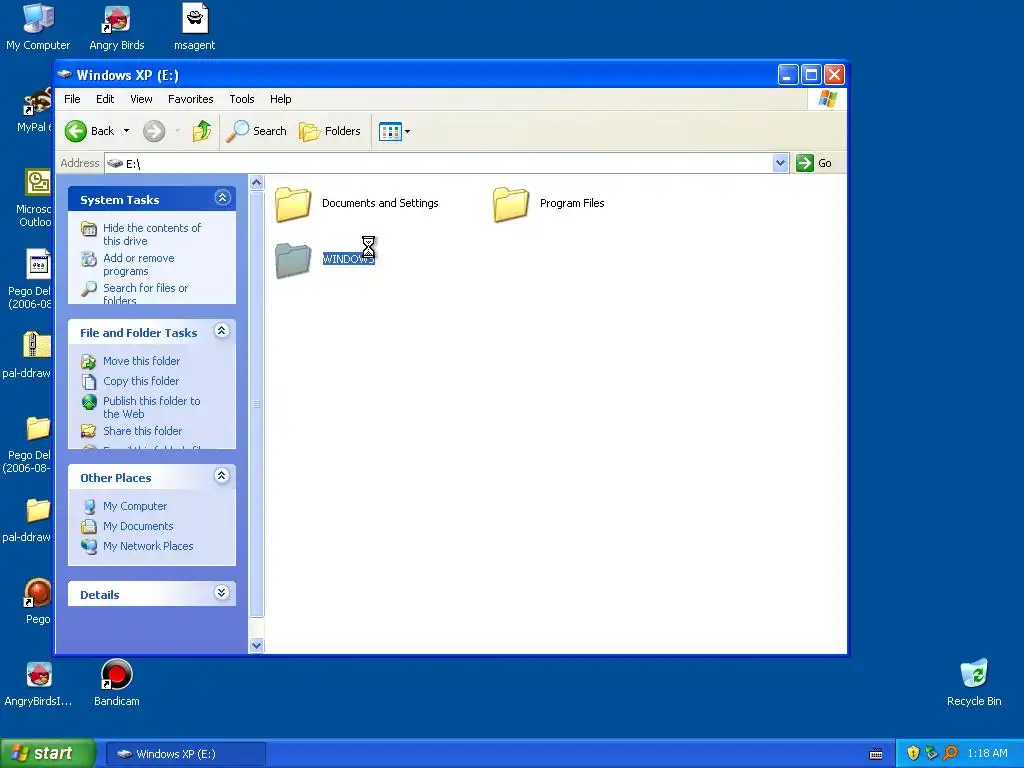Select the Program Files folder icon

tap(511, 204)
